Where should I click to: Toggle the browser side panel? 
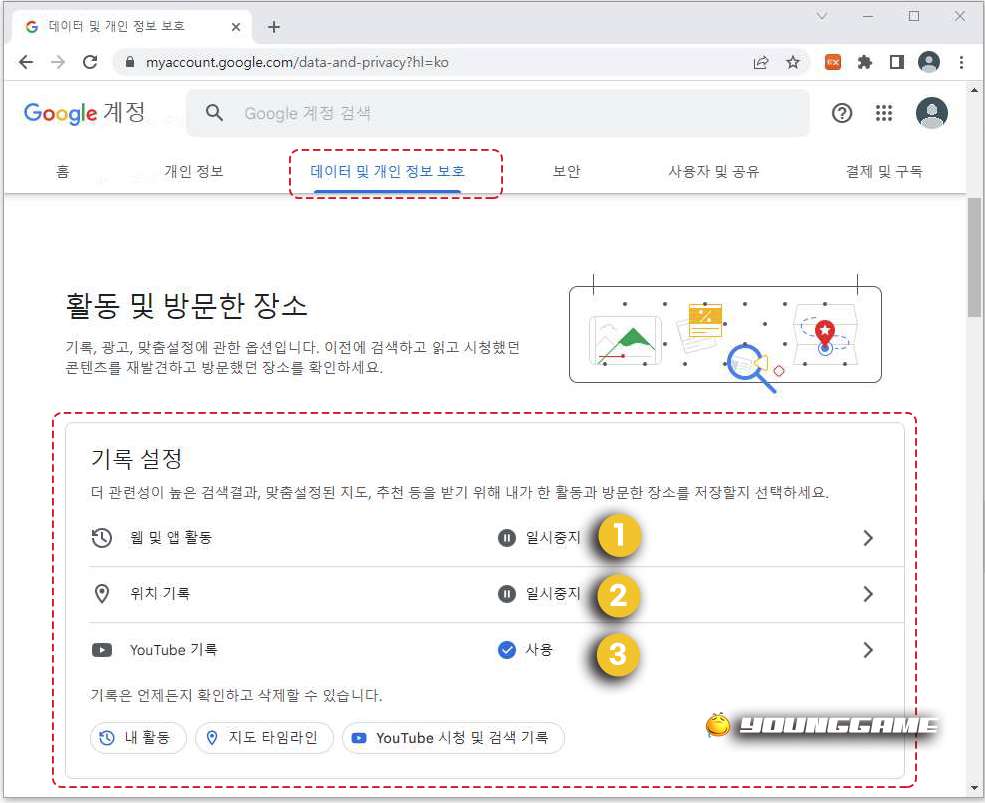click(896, 62)
